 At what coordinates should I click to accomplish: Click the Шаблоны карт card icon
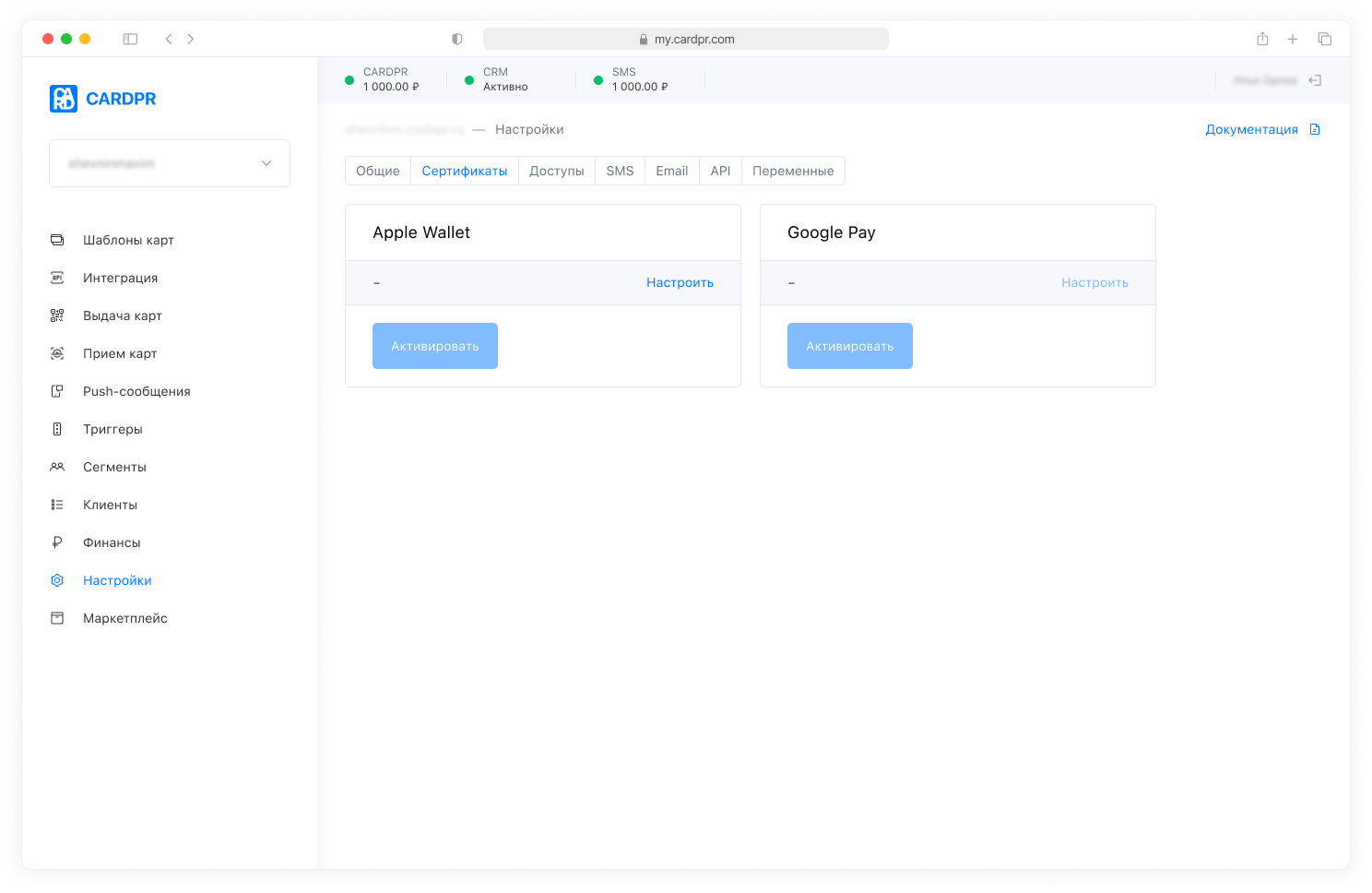[x=57, y=240]
